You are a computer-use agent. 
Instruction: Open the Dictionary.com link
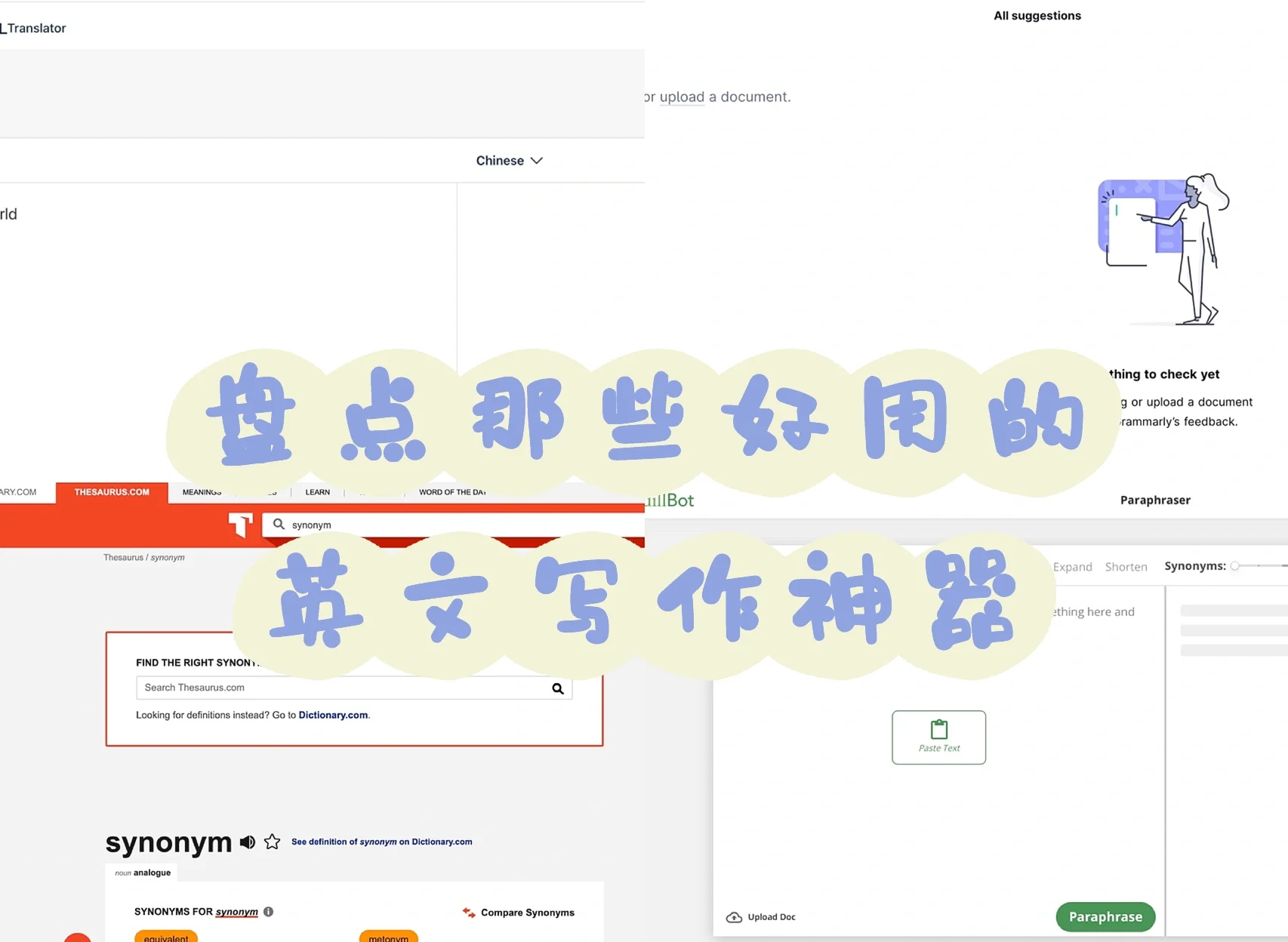pyautogui.click(x=333, y=715)
